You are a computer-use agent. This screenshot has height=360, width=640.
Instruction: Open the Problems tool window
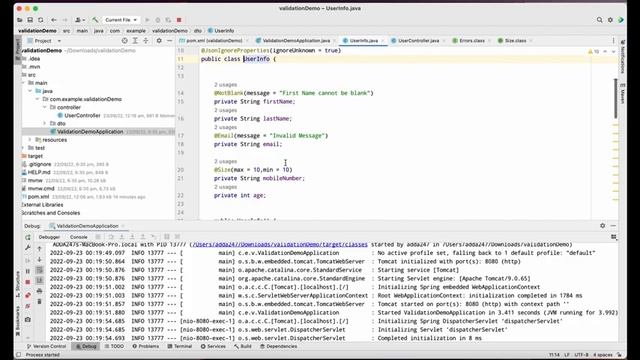tap(146, 346)
